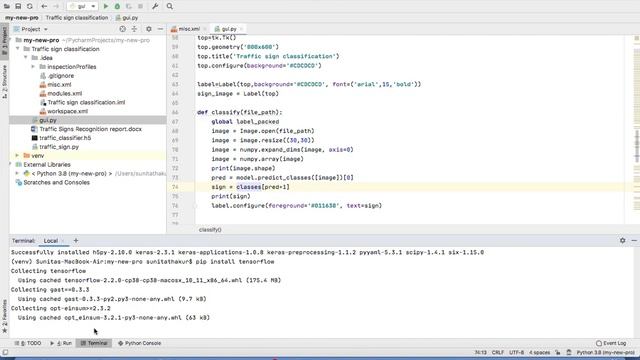640x360 pixels.
Task: Open Terminal panel gear settings
Action: (622, 241)
